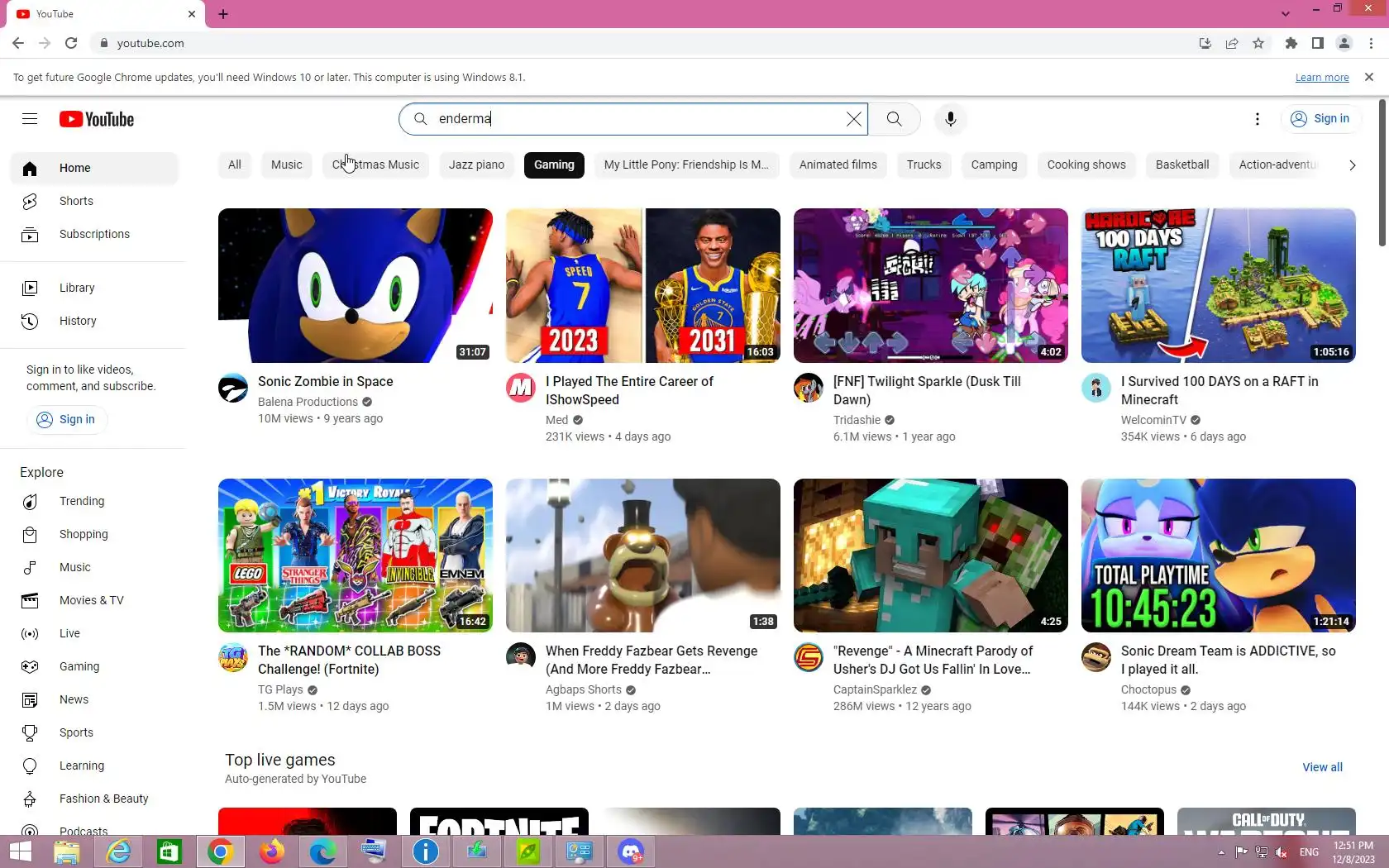Click Sign in button at top right
1389x868 pixels.
1320,119
